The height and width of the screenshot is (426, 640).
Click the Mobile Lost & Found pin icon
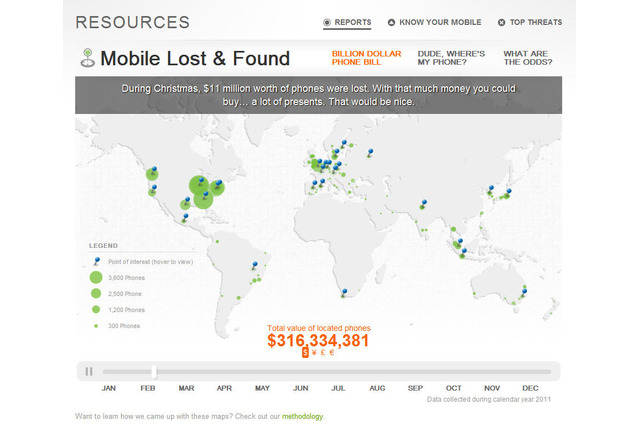(86, 58)
